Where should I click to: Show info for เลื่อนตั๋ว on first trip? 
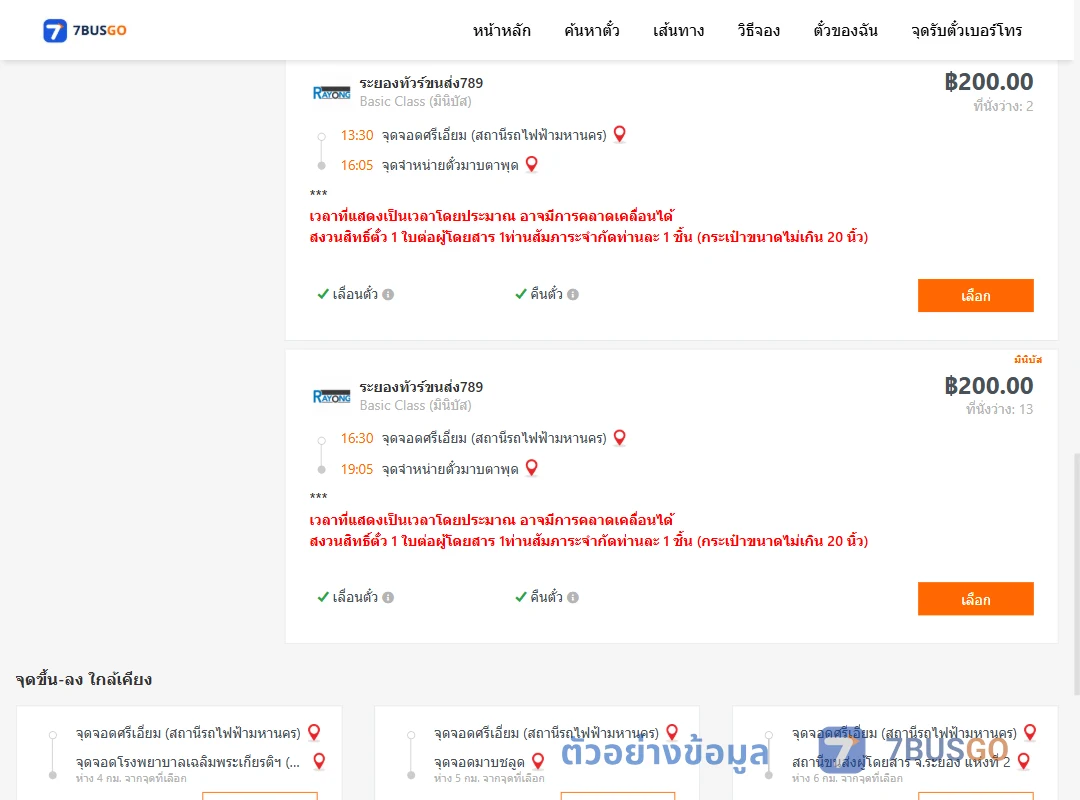tap(388, 294)
